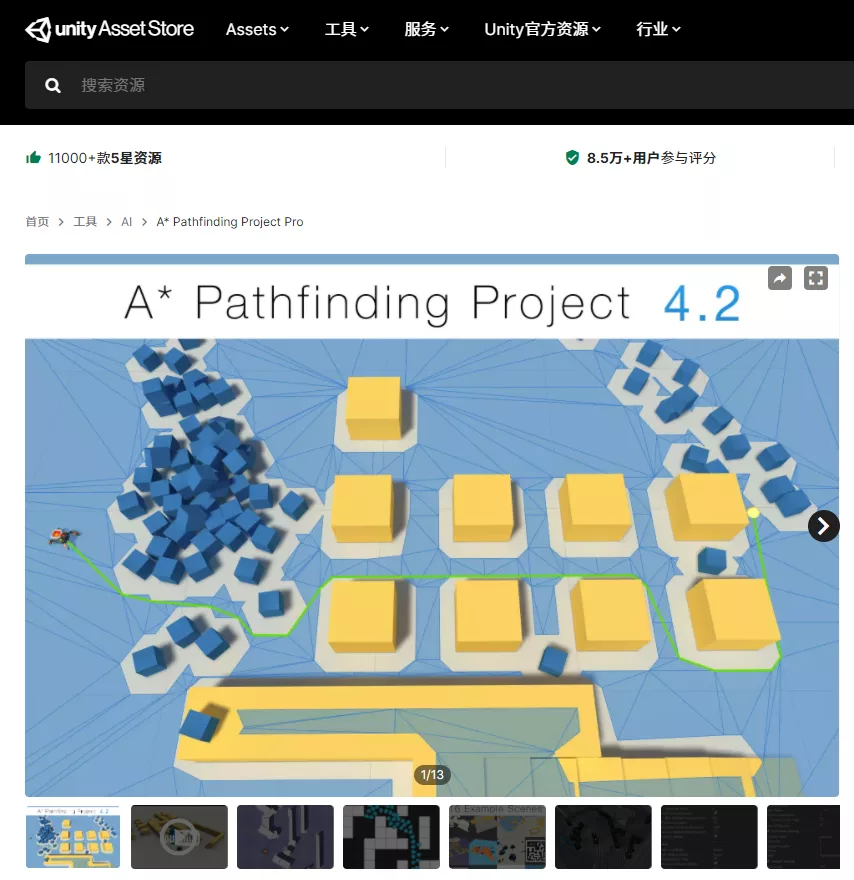Click the thumbs-up icon beside 11000+

[34, 158]
